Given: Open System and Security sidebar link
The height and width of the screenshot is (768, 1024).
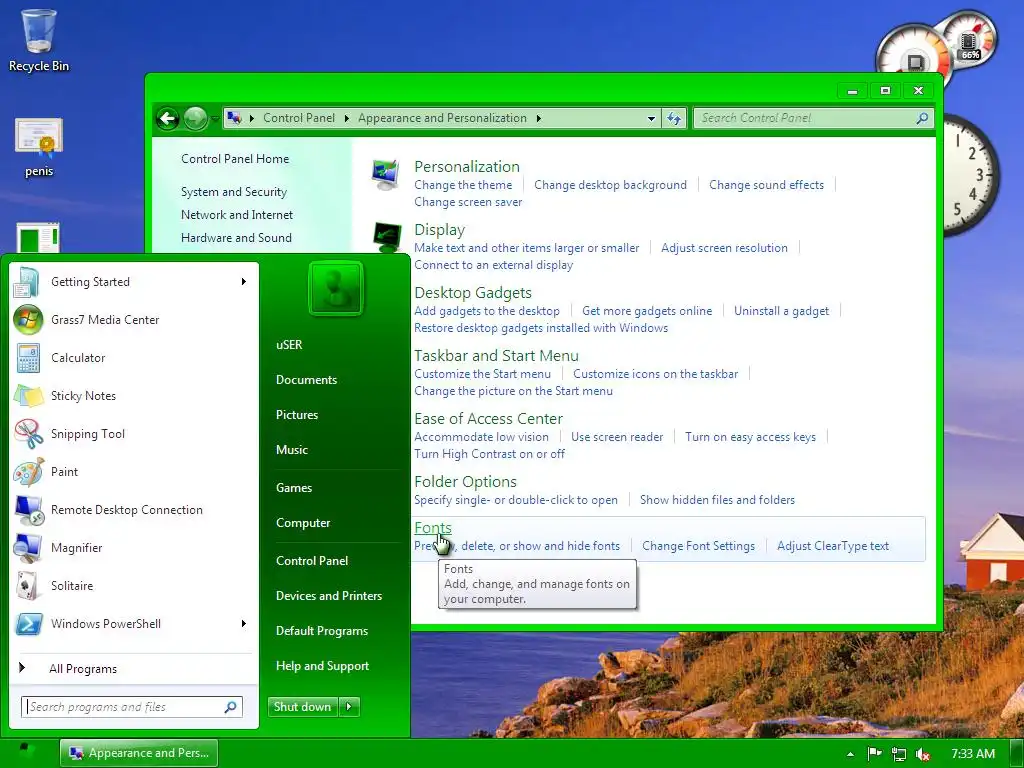Looking at the screenshot, I should click(x=234, y=192).
